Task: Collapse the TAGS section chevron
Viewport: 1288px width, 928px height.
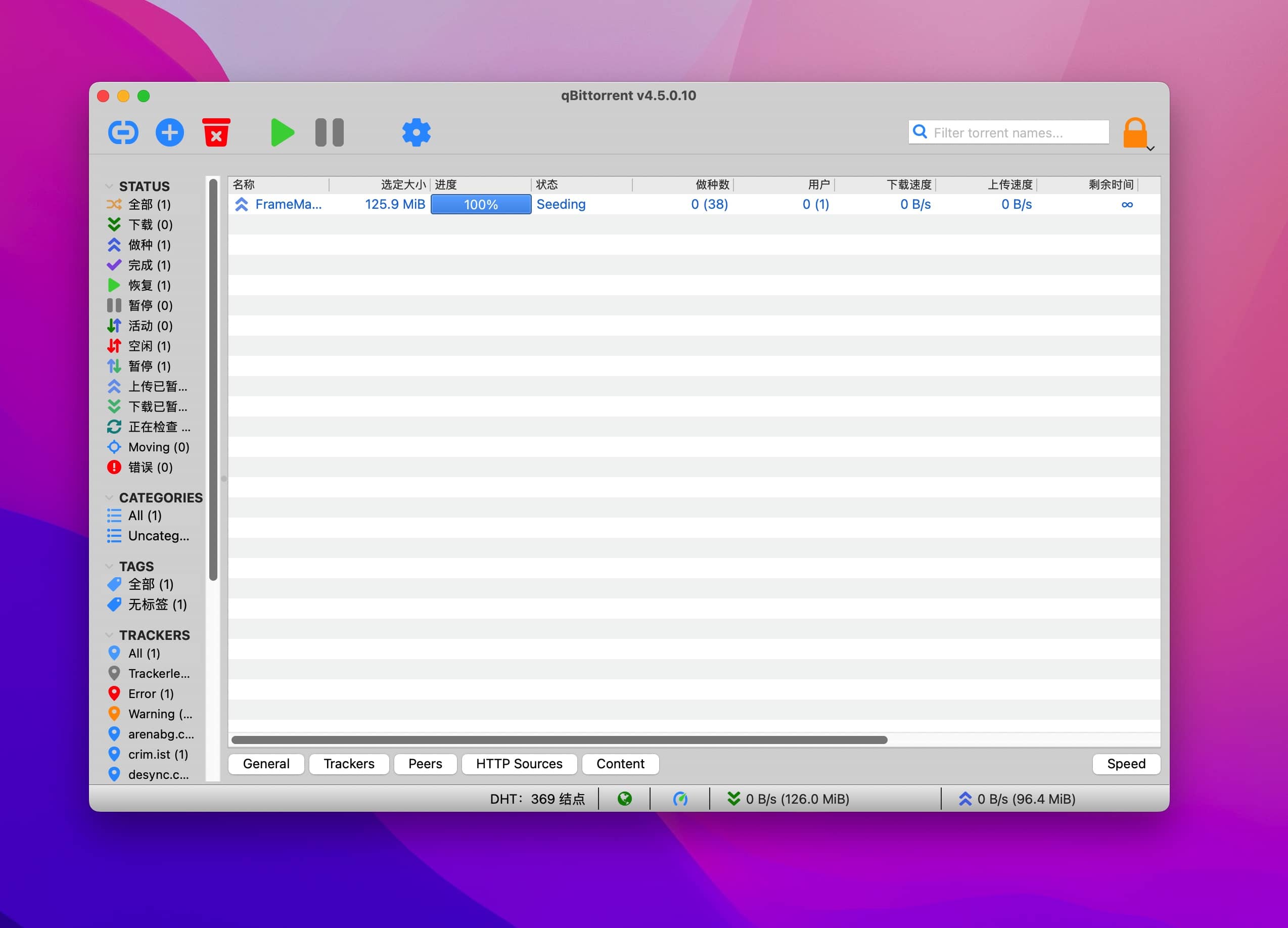Action: click(109, 566)
